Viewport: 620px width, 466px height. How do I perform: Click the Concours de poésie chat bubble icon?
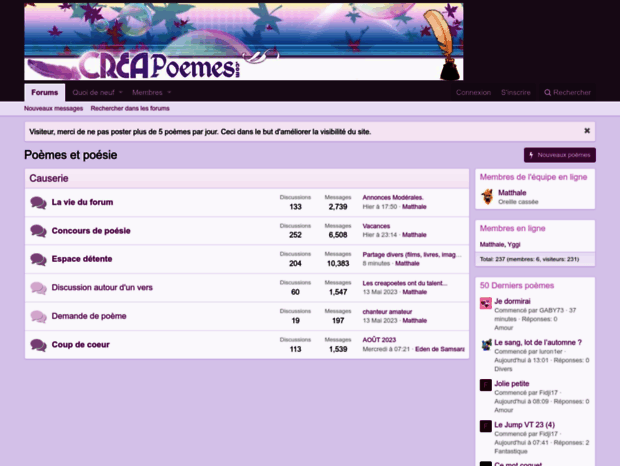pos(38,231)
